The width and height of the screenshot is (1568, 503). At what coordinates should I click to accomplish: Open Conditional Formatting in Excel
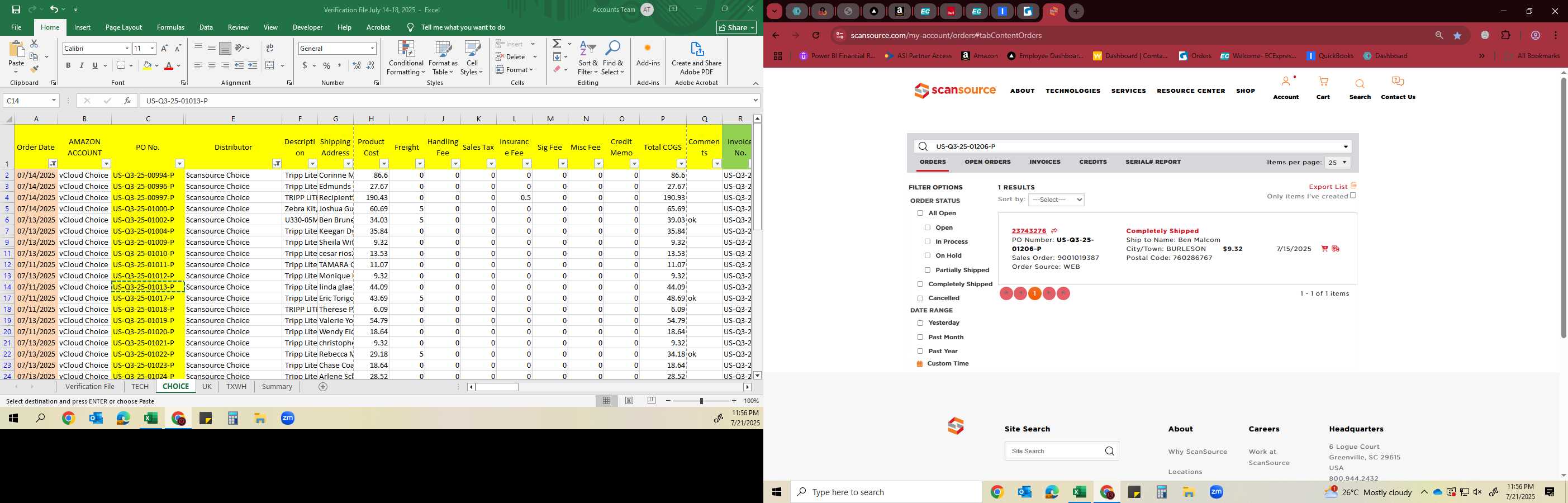pyautogui.click(x=406, y=59)
